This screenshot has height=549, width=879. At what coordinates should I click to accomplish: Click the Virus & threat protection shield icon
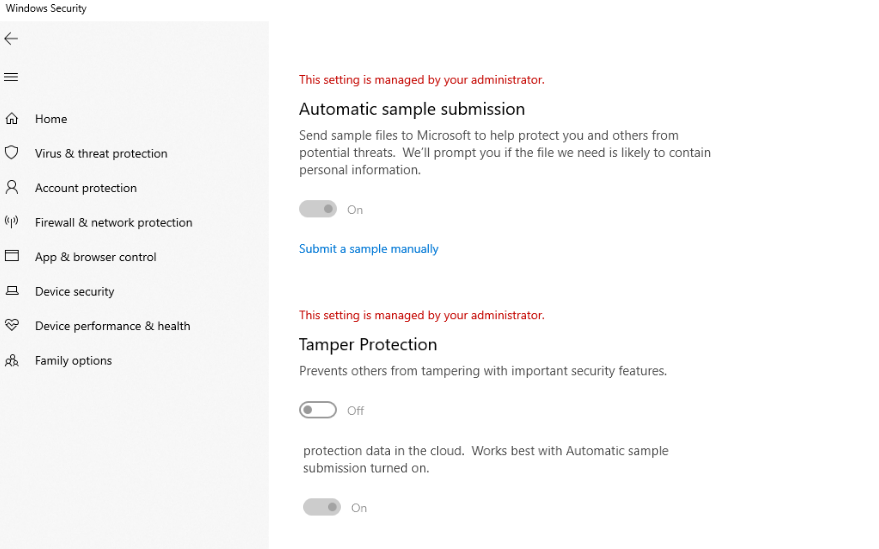[x=12, y=153]
